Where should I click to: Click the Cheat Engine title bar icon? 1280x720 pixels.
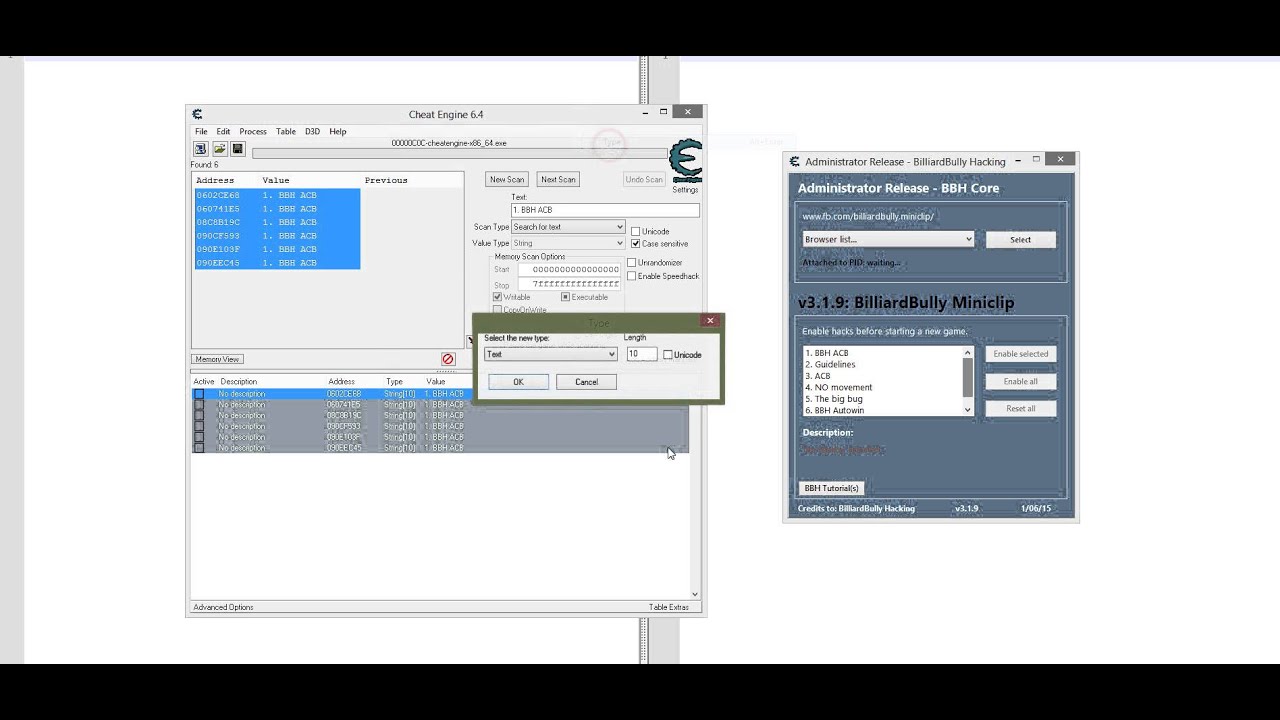pos(197,114)
